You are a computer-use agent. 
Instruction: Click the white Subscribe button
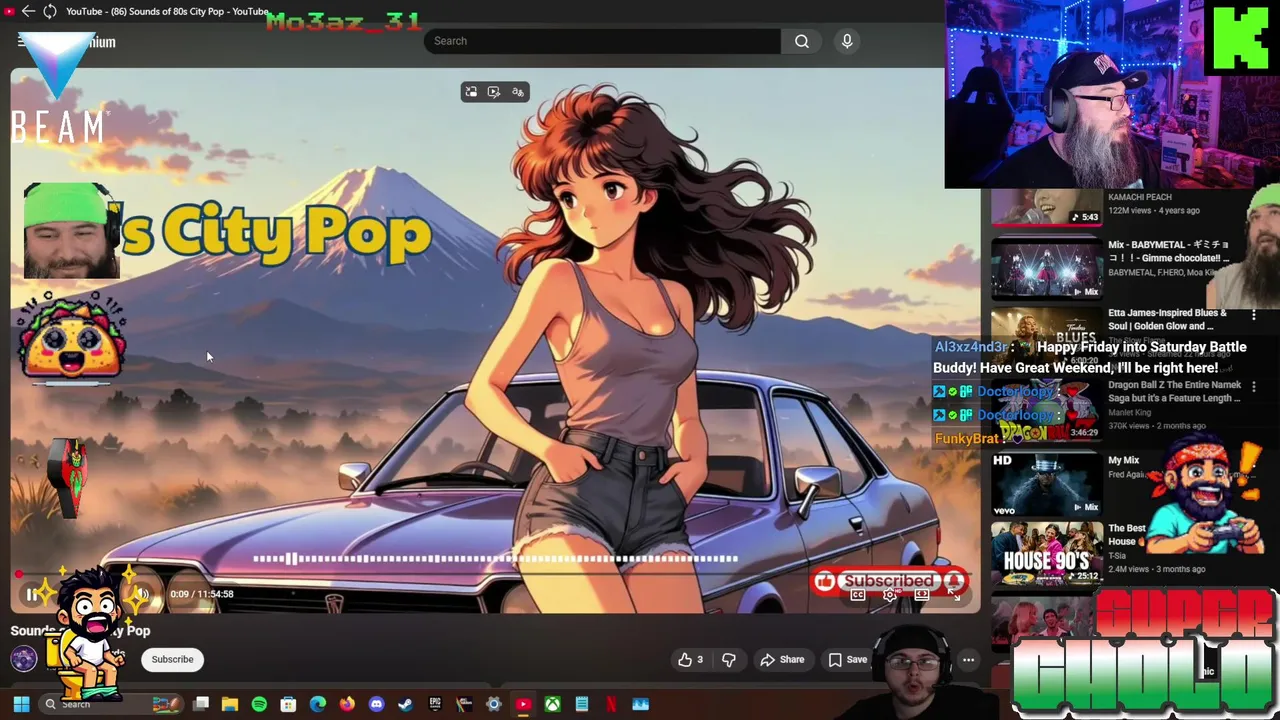pyautogui.click(x=172, y=660)
